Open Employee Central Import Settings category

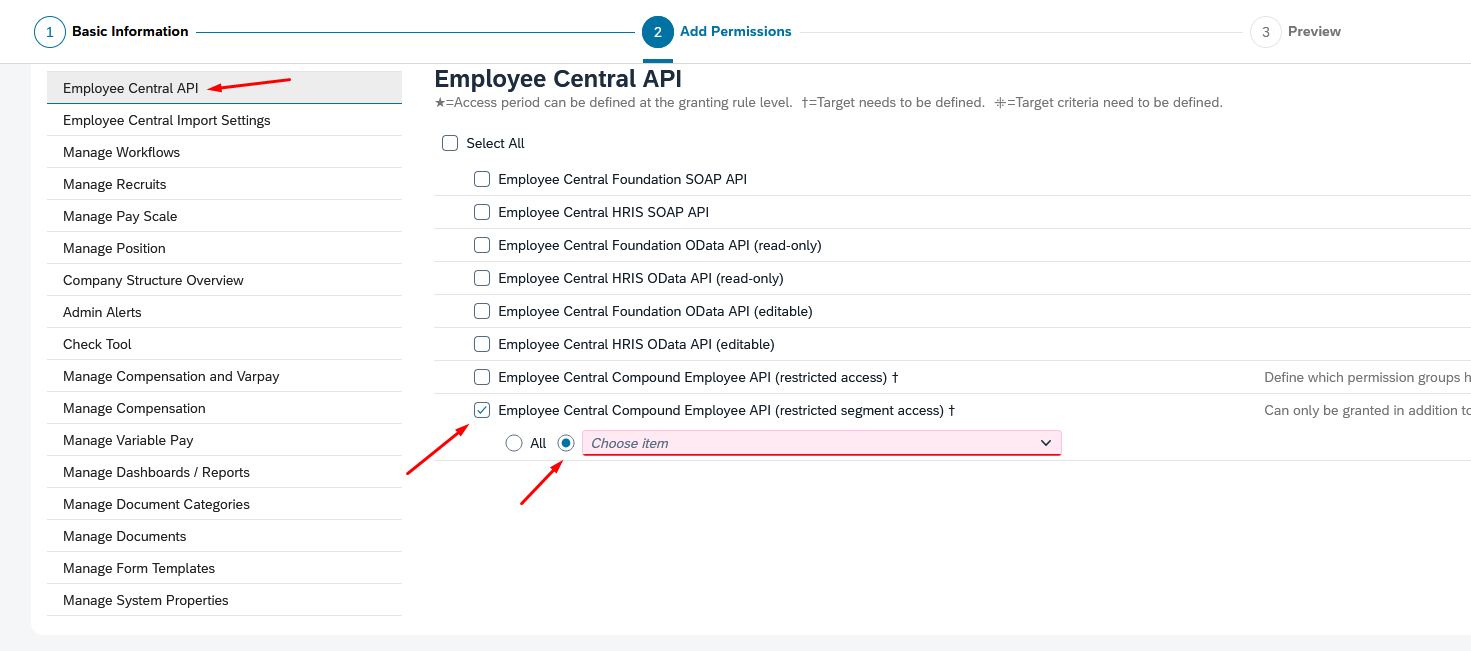pos(167,120)
